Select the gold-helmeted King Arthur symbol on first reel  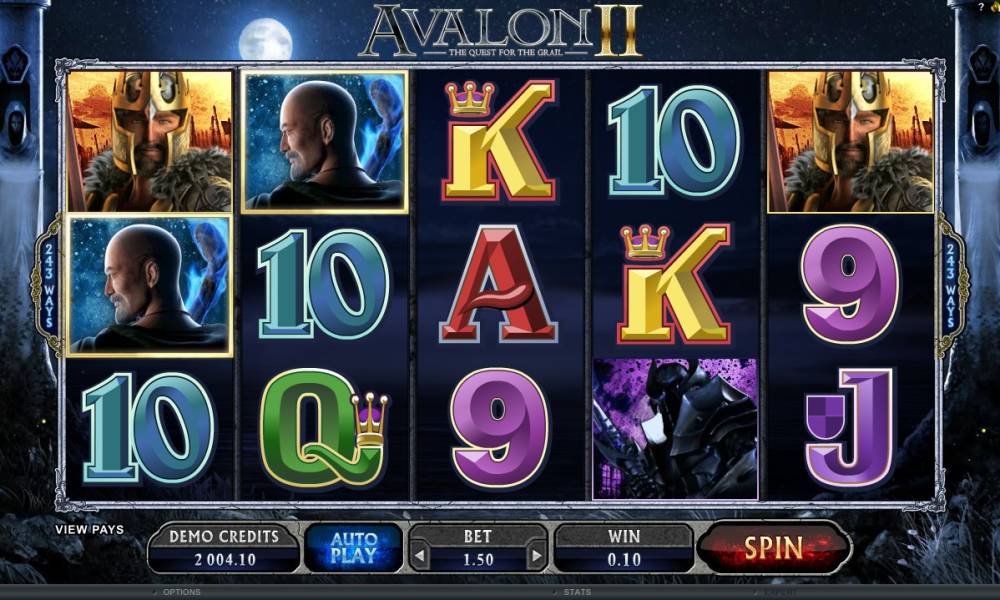click(x=150, y=141)
